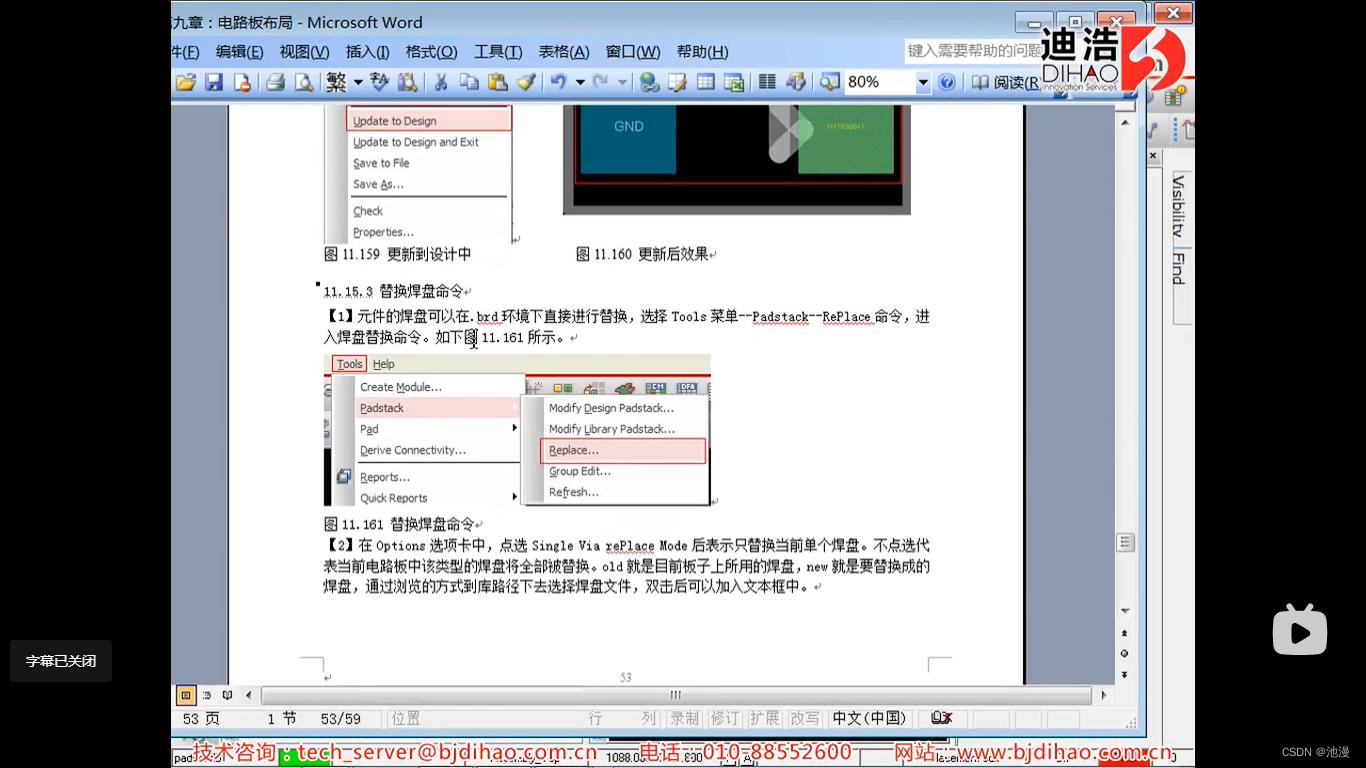The width and height of the screenshot is (1366, 768).
Task: Open the 工具(T) menu
Action: pos(498,52)
